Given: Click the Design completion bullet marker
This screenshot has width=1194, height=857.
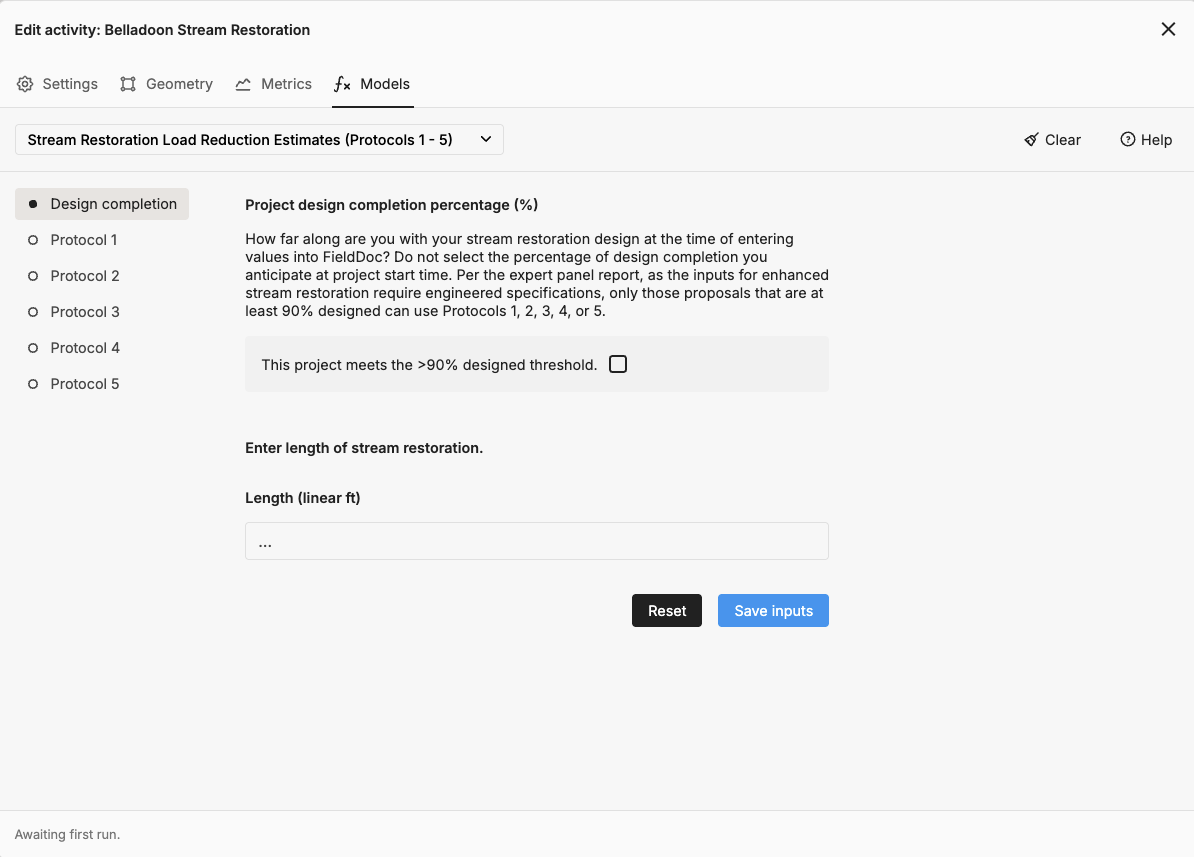Looking at the screenshot, I should 33,204.
